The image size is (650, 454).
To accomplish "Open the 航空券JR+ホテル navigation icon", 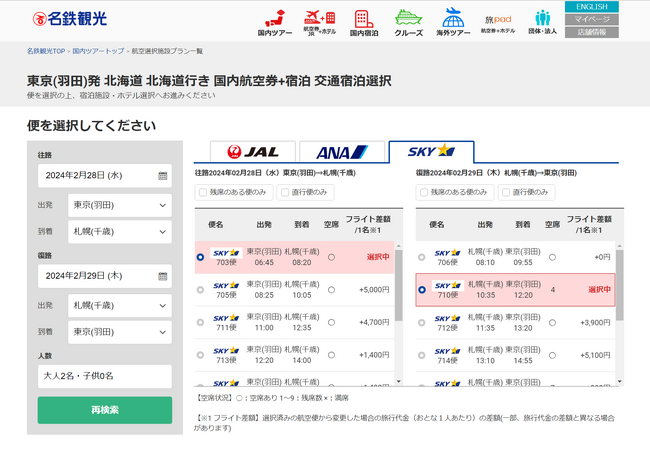I will tap(320, 23).
